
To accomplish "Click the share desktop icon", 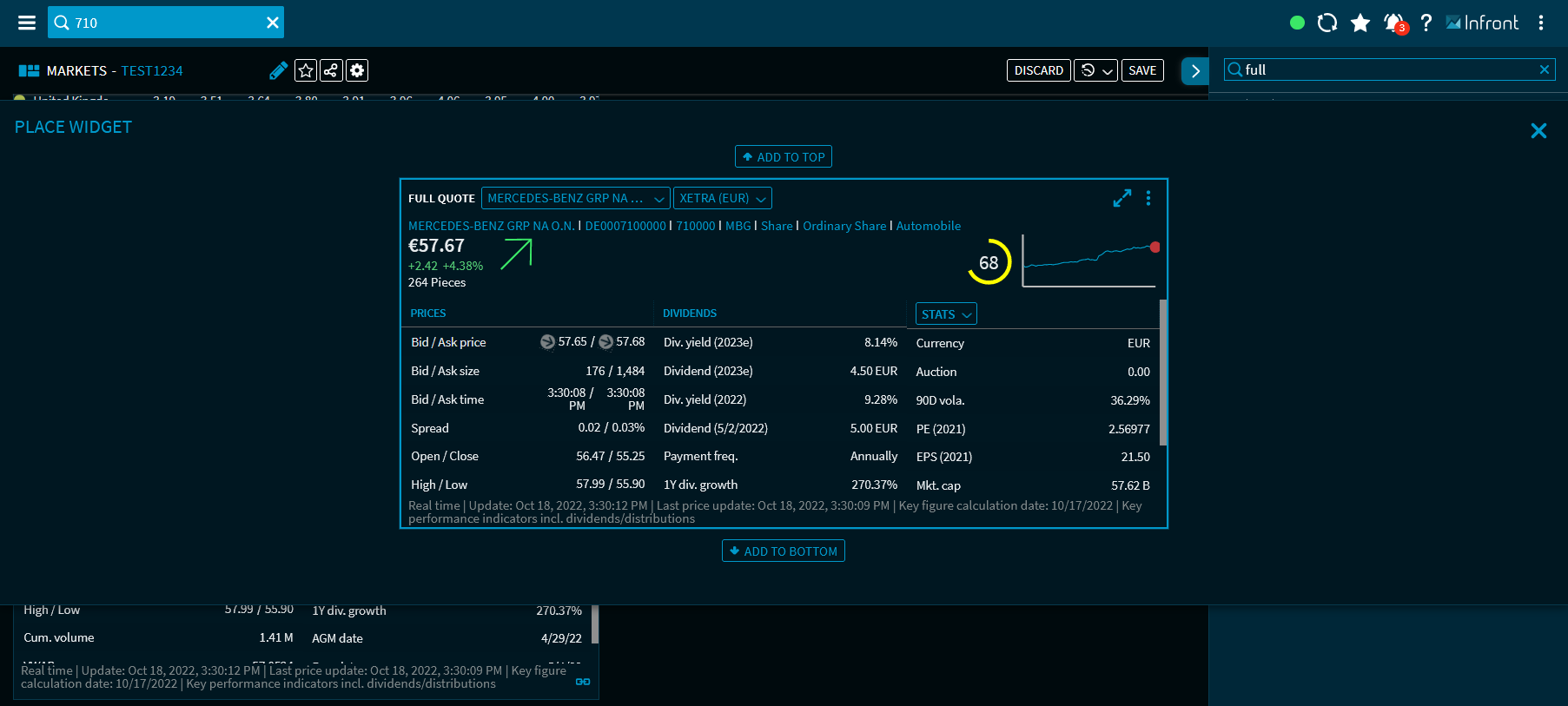I will (331, 70).
